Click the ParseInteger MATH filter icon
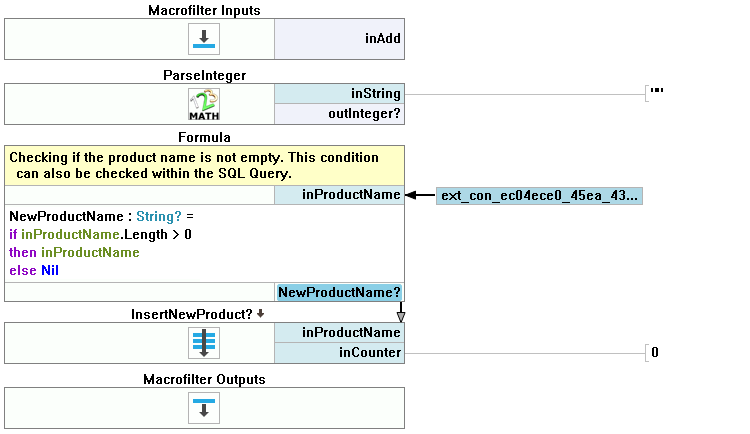This screenshot has height=434, width=750. (x=204, y=104)
